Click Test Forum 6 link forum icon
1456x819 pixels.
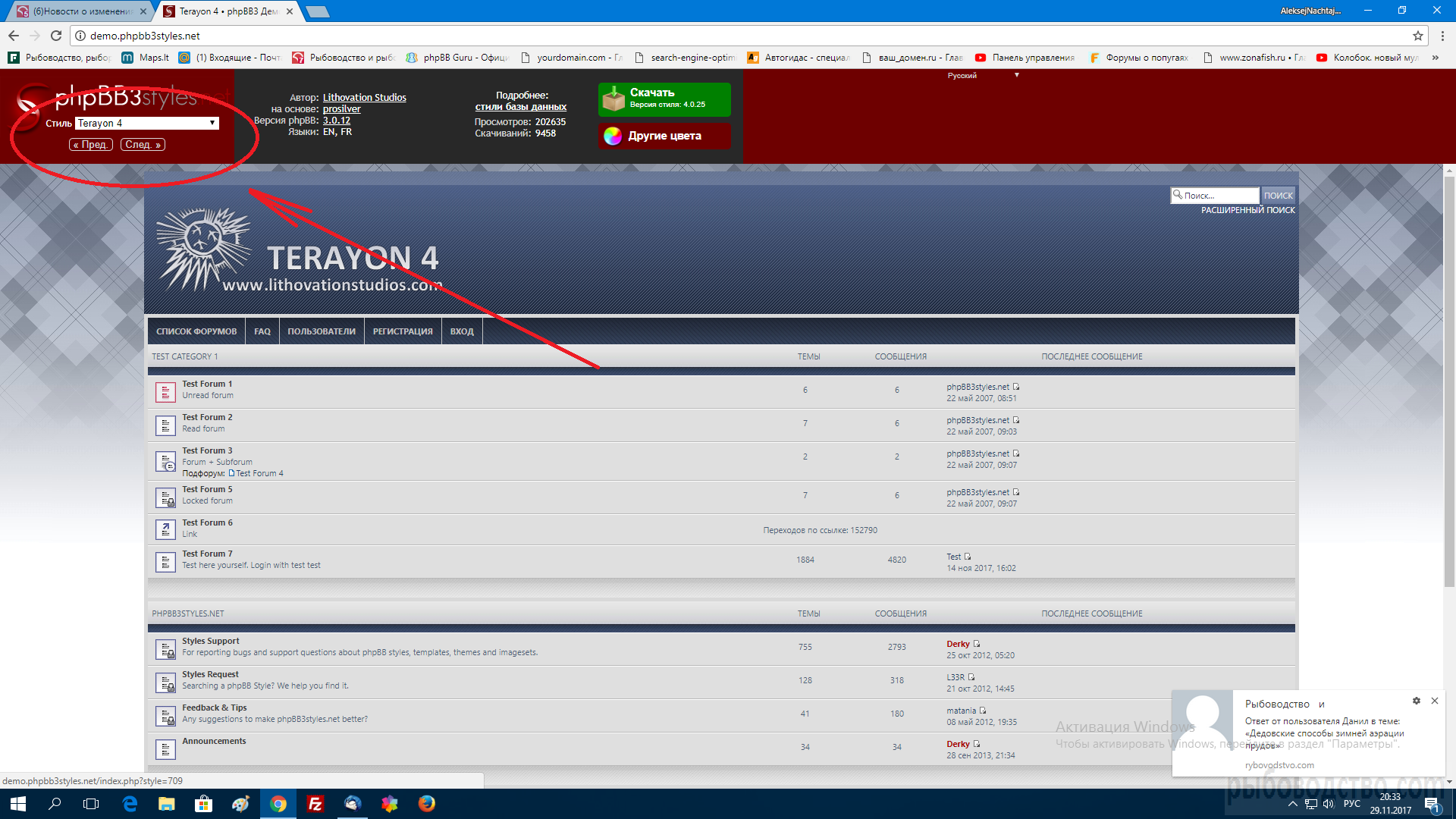tap(165, 529)
